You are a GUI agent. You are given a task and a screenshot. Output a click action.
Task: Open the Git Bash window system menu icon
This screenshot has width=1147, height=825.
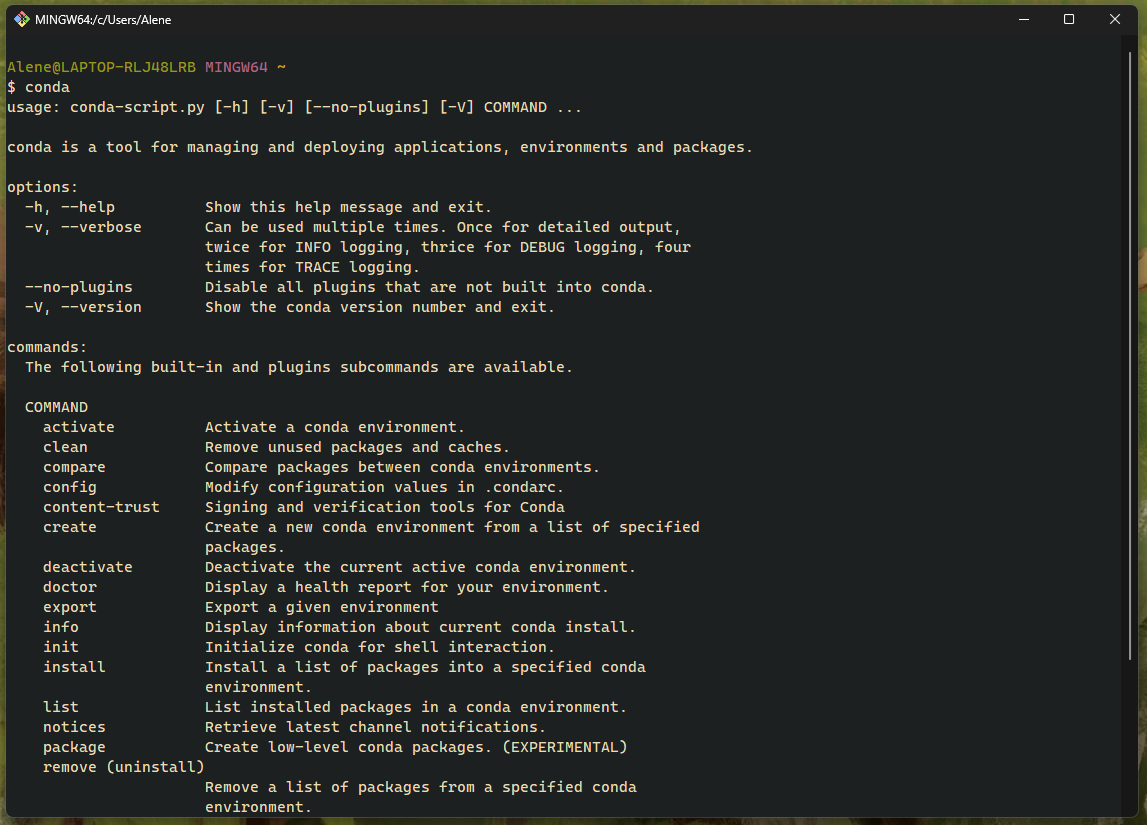[21, 18]
